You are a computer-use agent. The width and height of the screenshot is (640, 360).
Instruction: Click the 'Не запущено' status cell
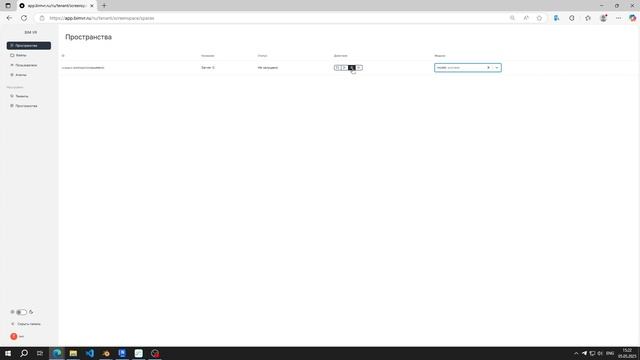coord(268,68)
